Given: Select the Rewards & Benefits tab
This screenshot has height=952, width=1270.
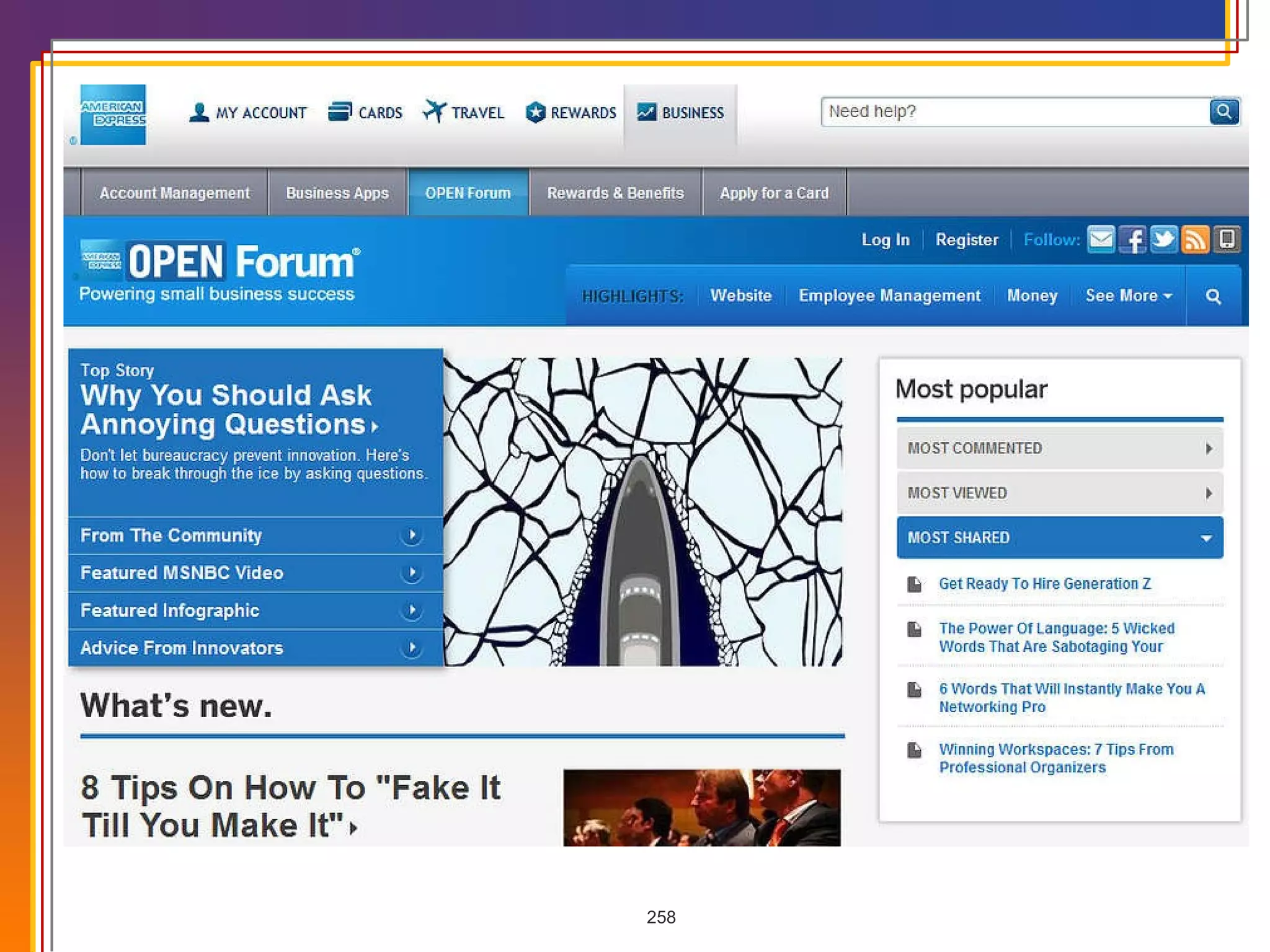Looking at the screenshot, I should (615, 193).
